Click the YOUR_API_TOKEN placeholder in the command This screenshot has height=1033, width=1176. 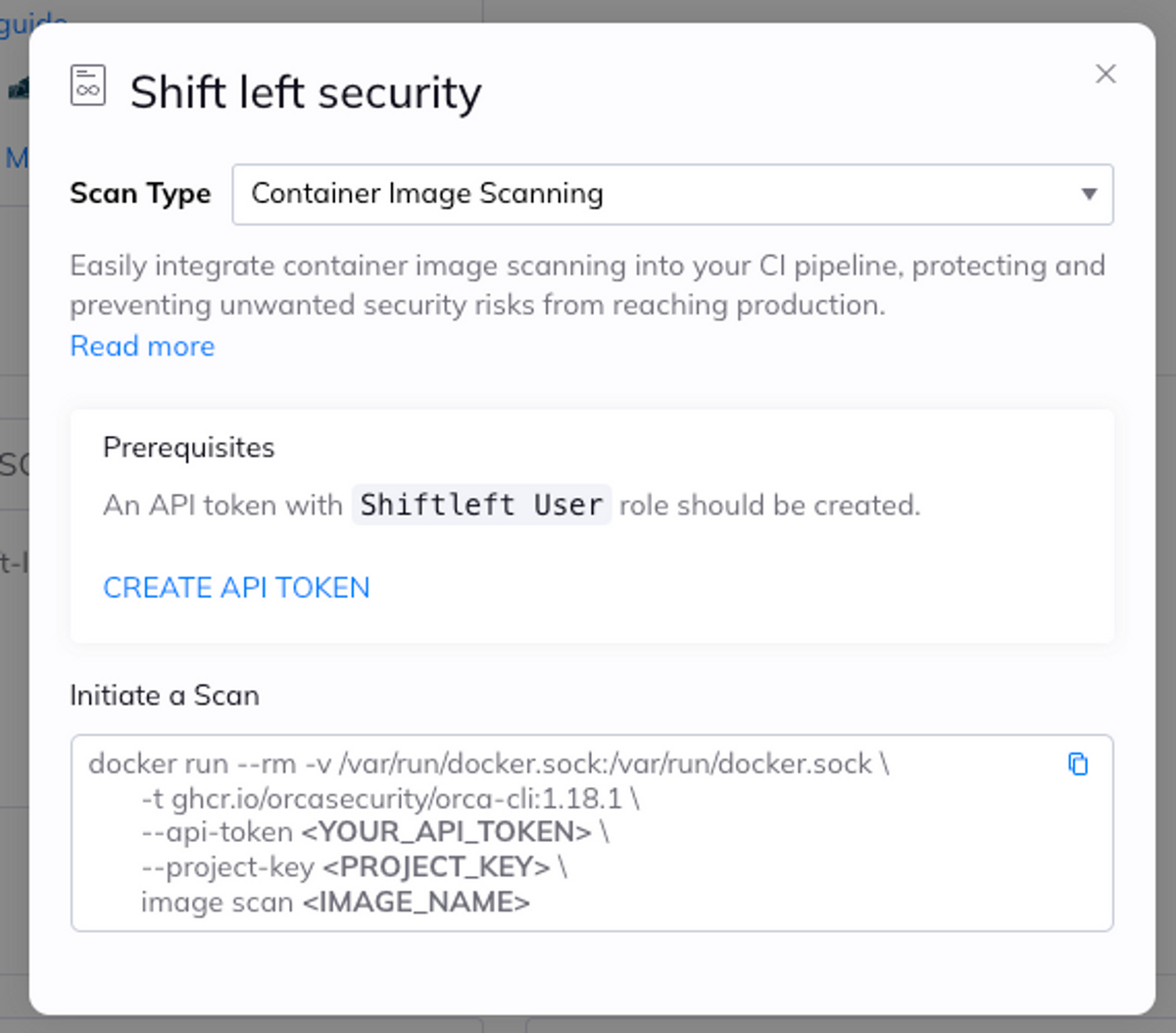(447, 832)
